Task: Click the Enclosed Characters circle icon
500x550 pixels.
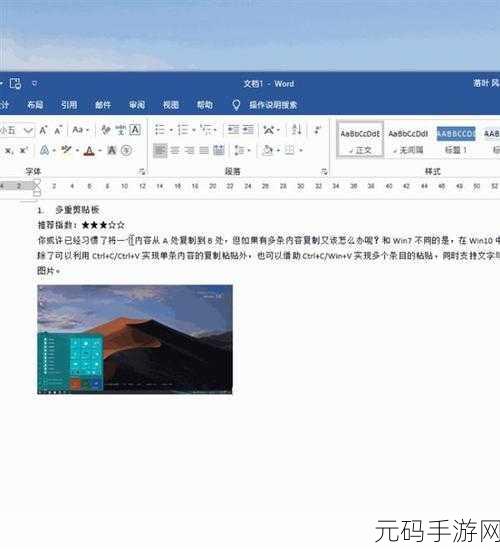Action: click(x=126, y=151)
